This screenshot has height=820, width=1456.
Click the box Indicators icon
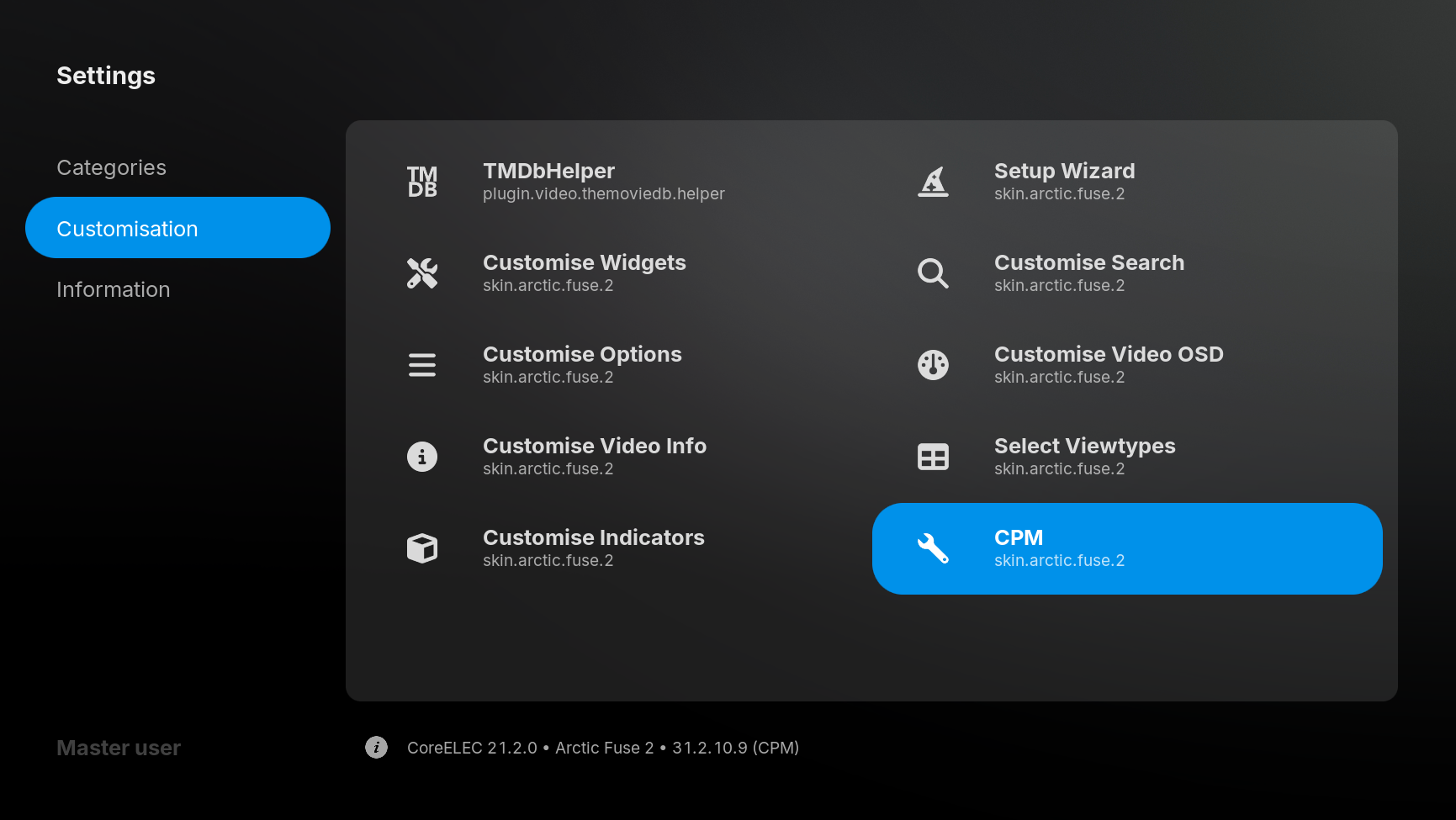[422, 548]
